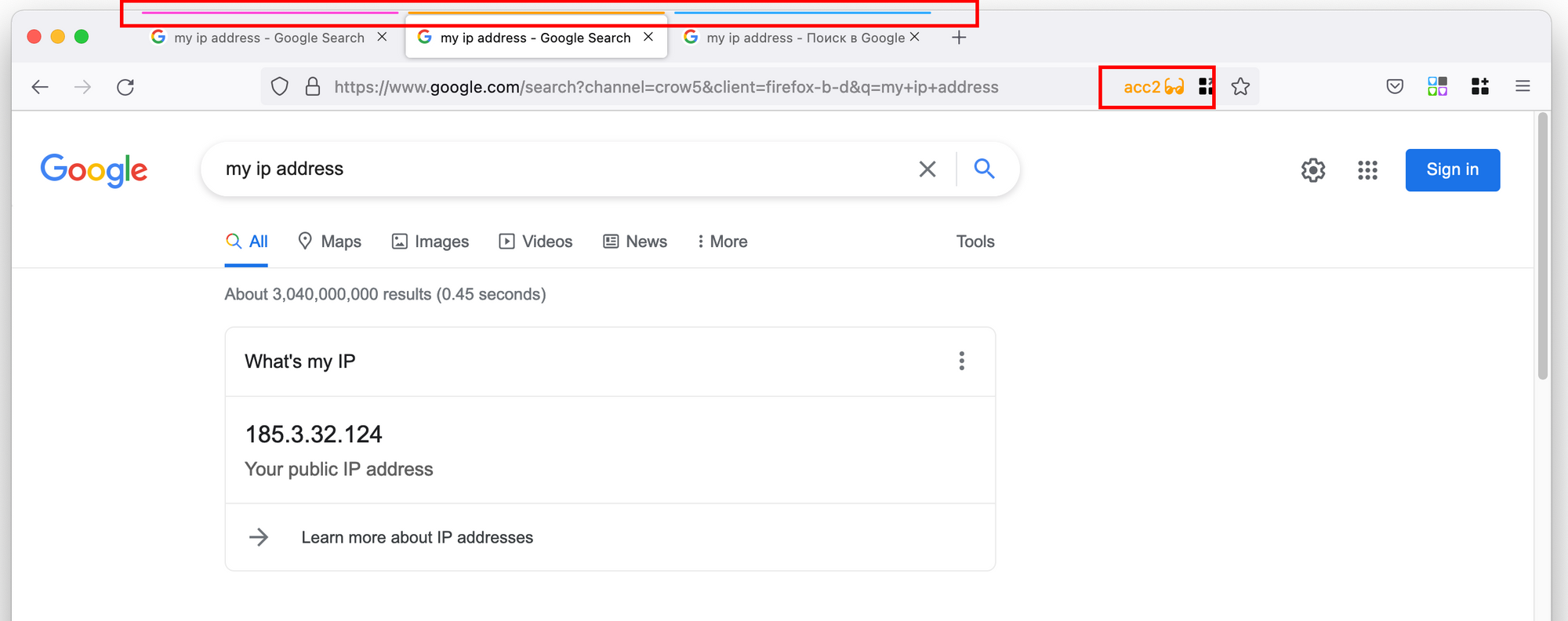Click the What's my IP heading

pyautogui.click(x=300, y=361)
